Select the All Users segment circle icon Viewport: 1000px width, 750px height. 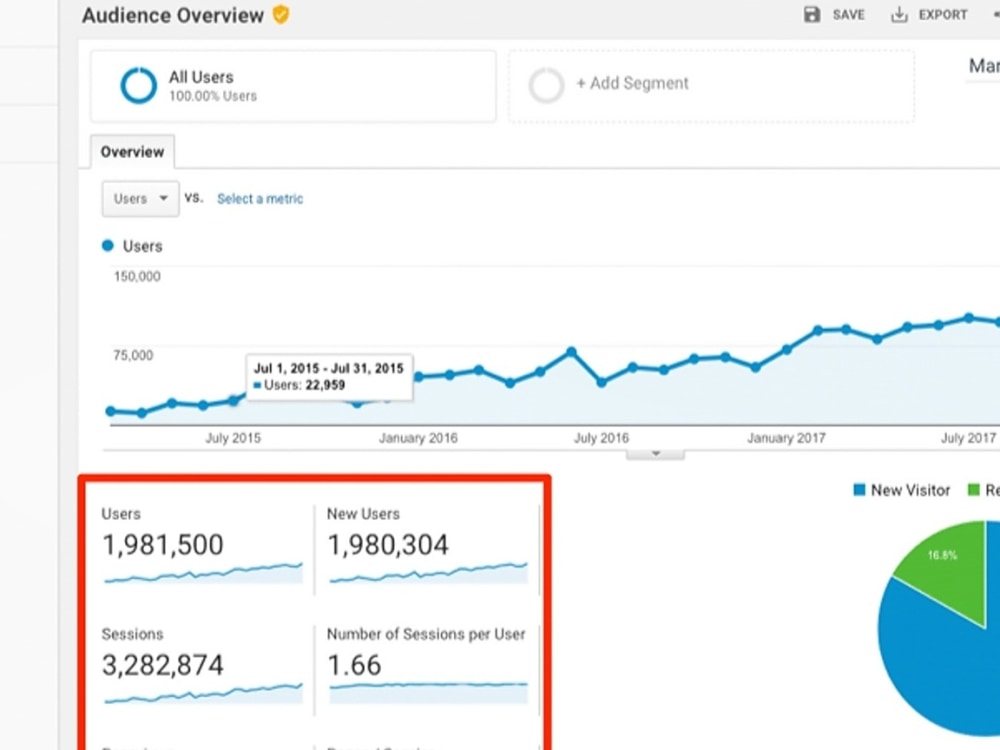138,85
